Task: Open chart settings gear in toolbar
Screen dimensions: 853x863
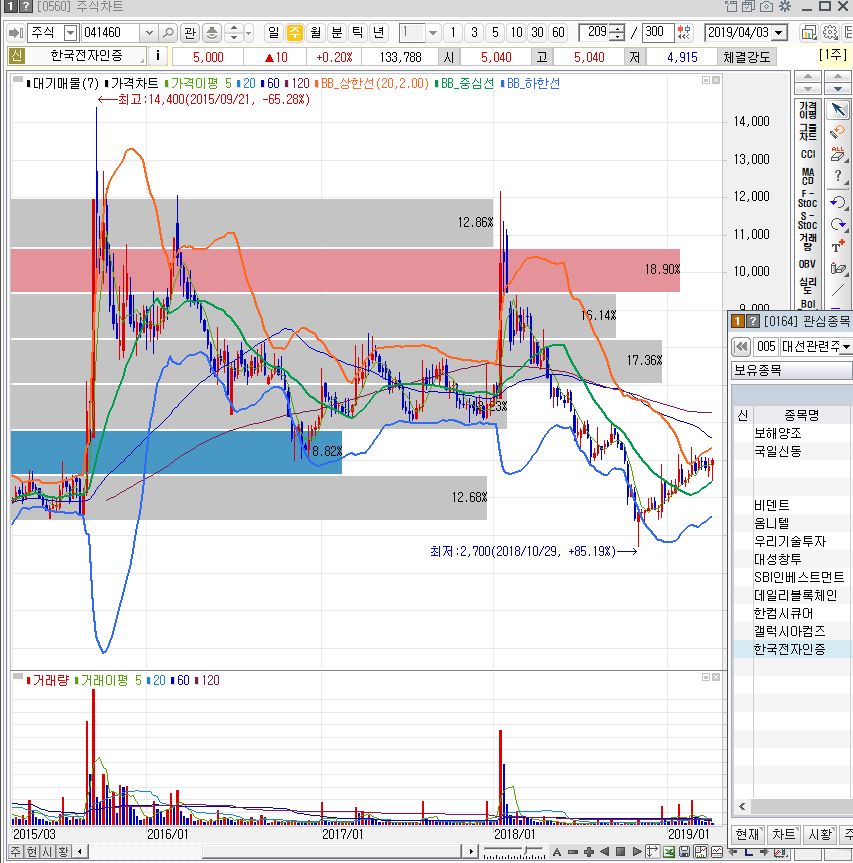Action: point(830,32)
